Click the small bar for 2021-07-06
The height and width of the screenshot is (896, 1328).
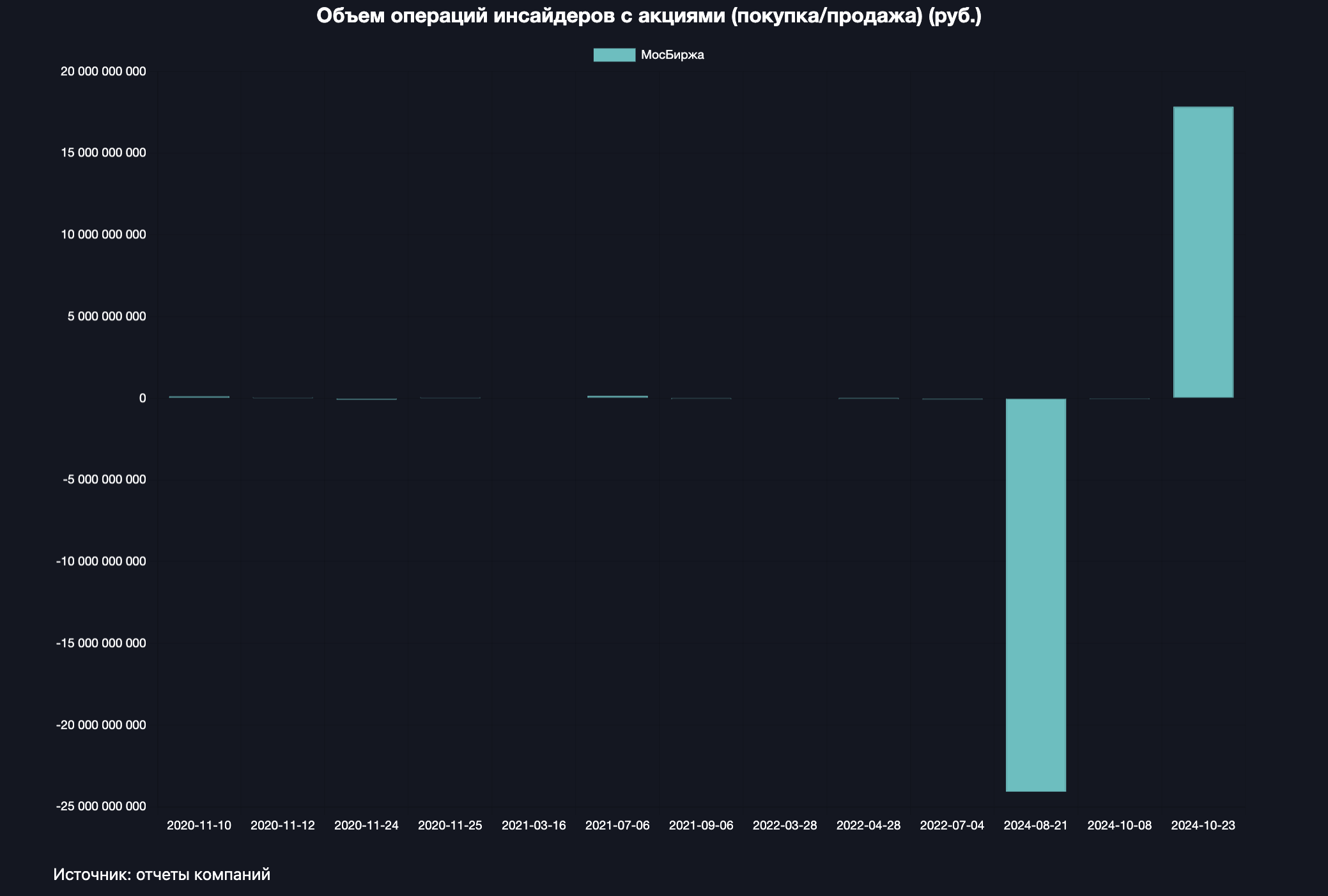(617, 397)
